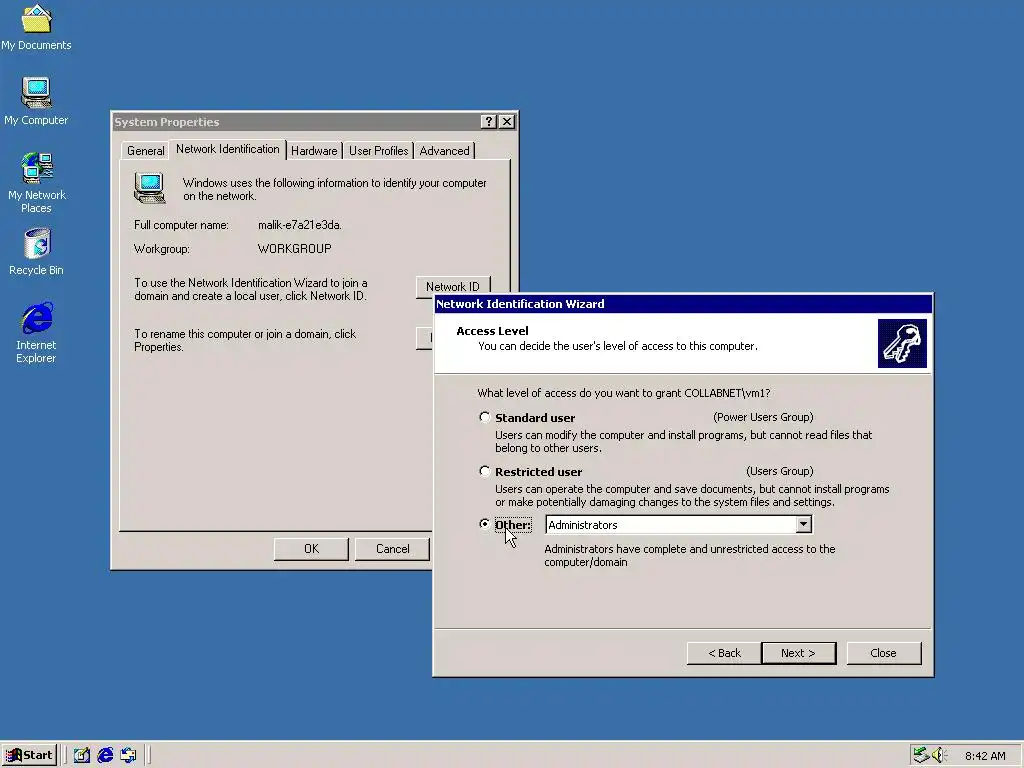Click OK in System Properties

click(x=312, y=549)
